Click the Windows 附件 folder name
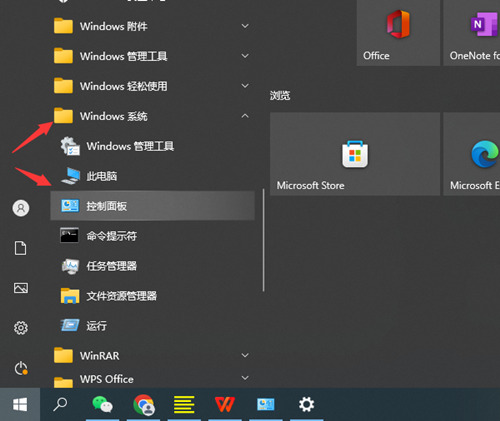Screen dimensions: 500x421 pos(113,26)
